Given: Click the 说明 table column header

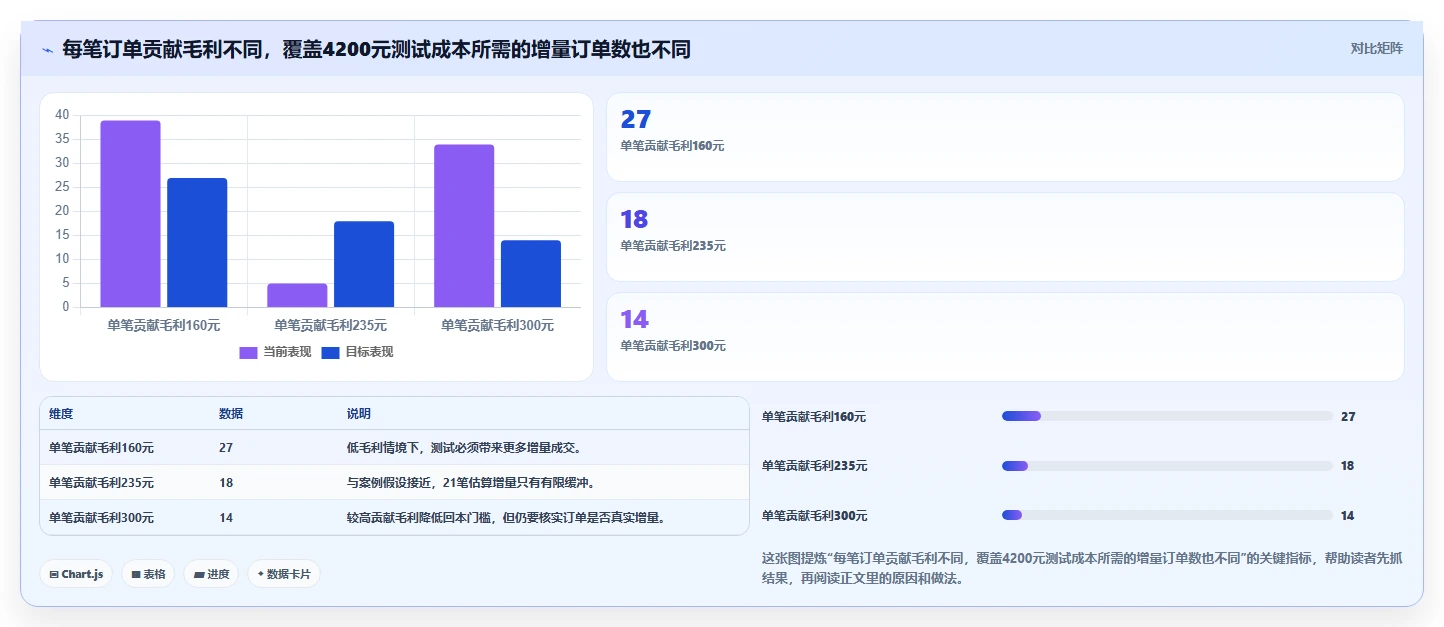Looking at the screenshot, I should tap(359, 414).
